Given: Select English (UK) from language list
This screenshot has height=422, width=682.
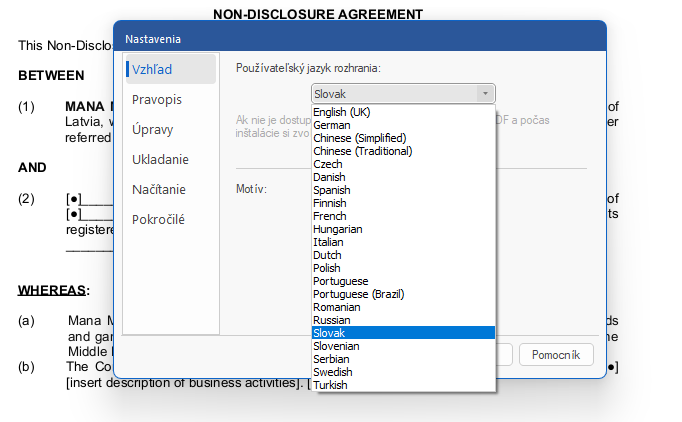Looking at the screenshot, I should tap(403, 112).
